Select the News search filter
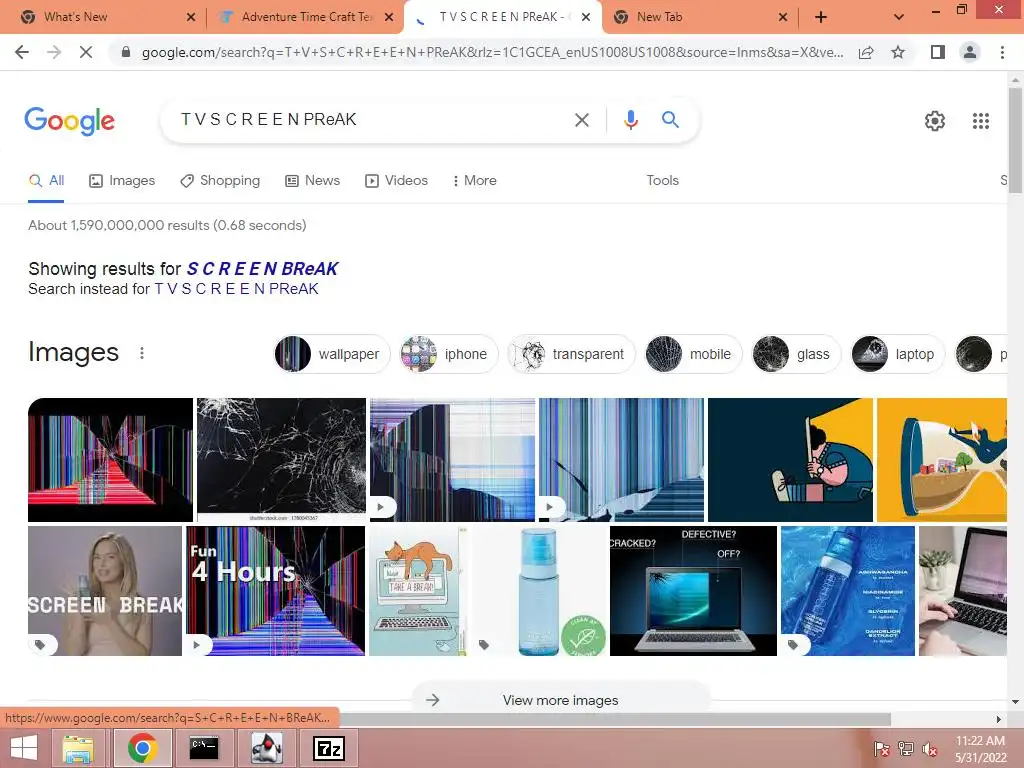Viewport: 1024px width, 768px height. pos(313,180)
